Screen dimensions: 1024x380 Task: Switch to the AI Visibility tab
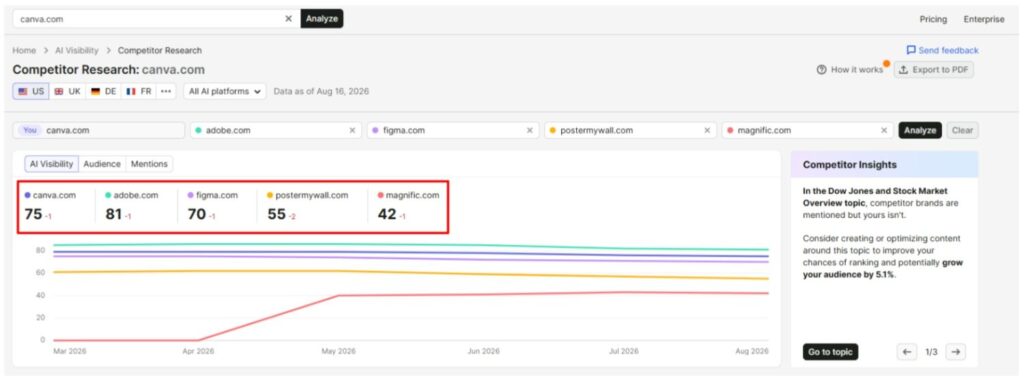[52, 164]
